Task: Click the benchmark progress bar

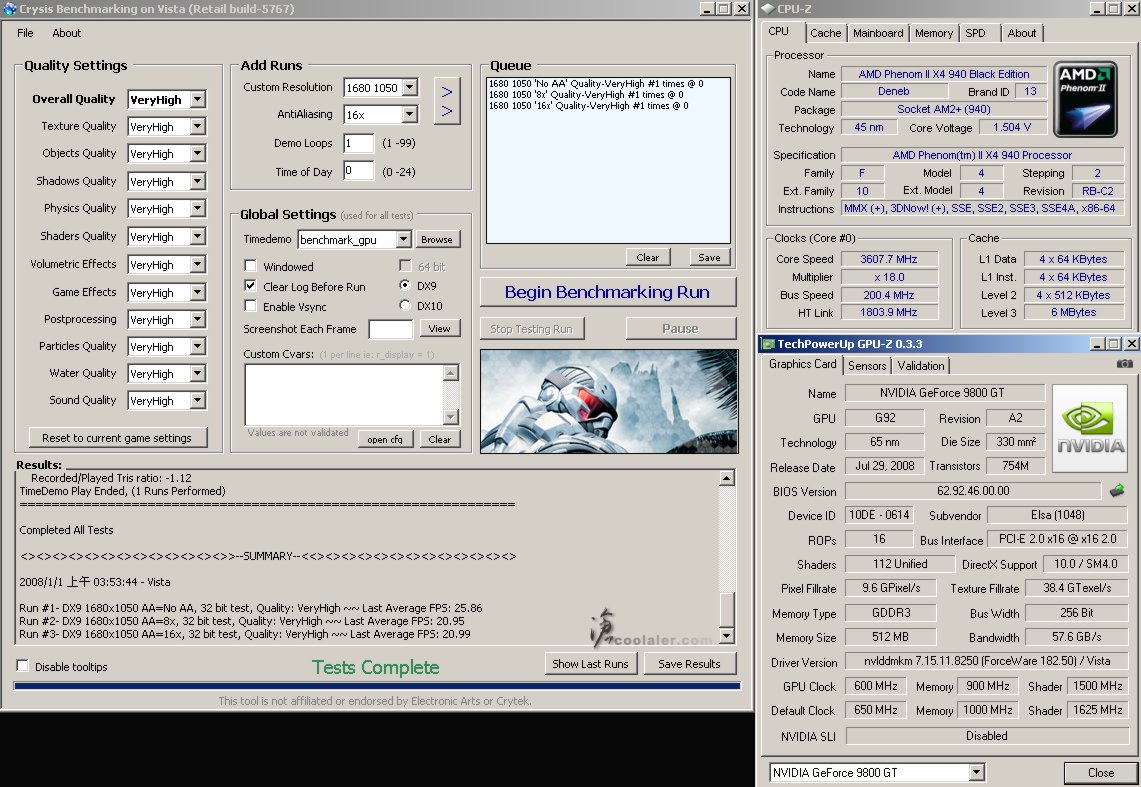Action: pos(376,686)
